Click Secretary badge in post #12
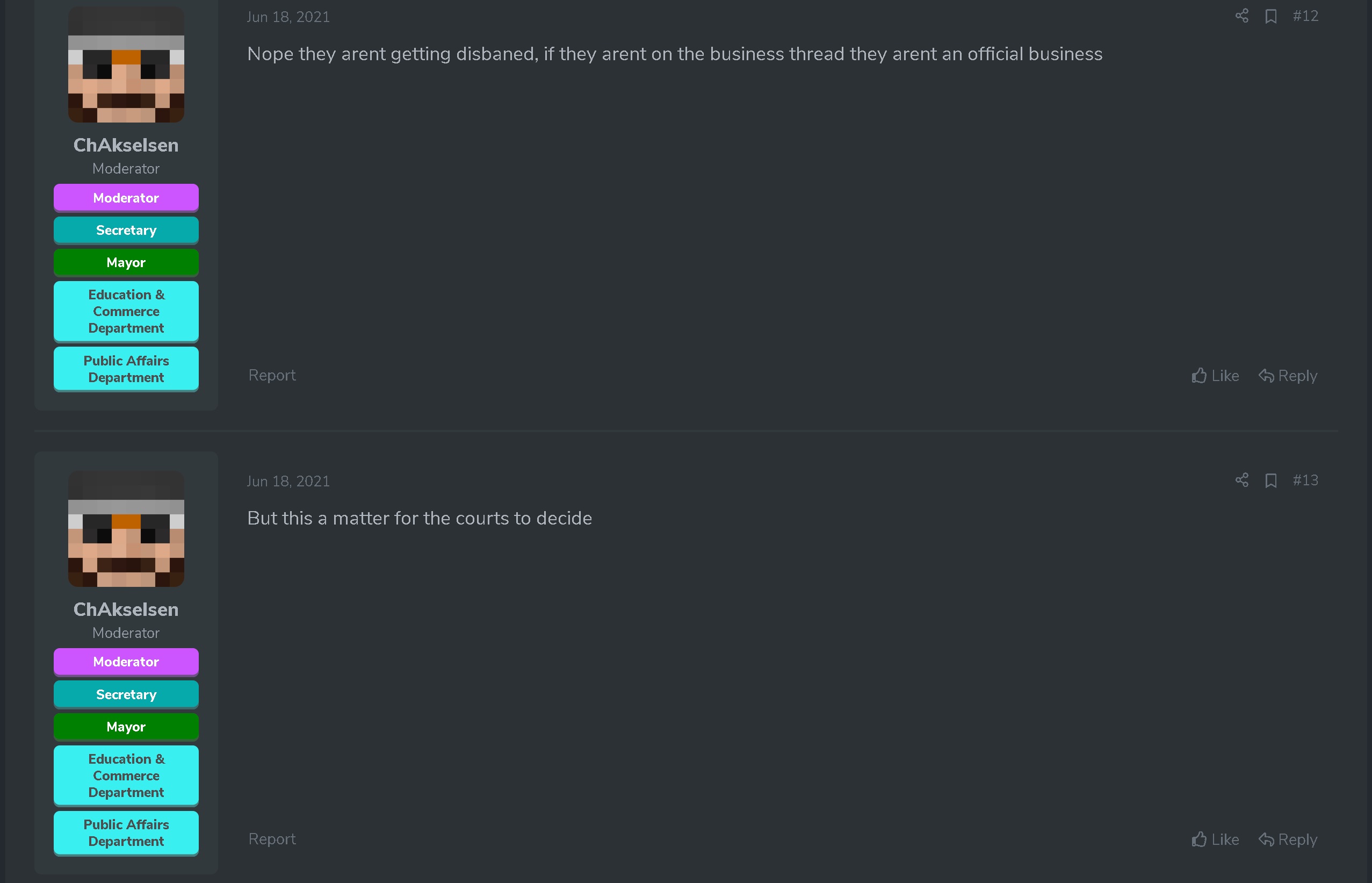 126,230
